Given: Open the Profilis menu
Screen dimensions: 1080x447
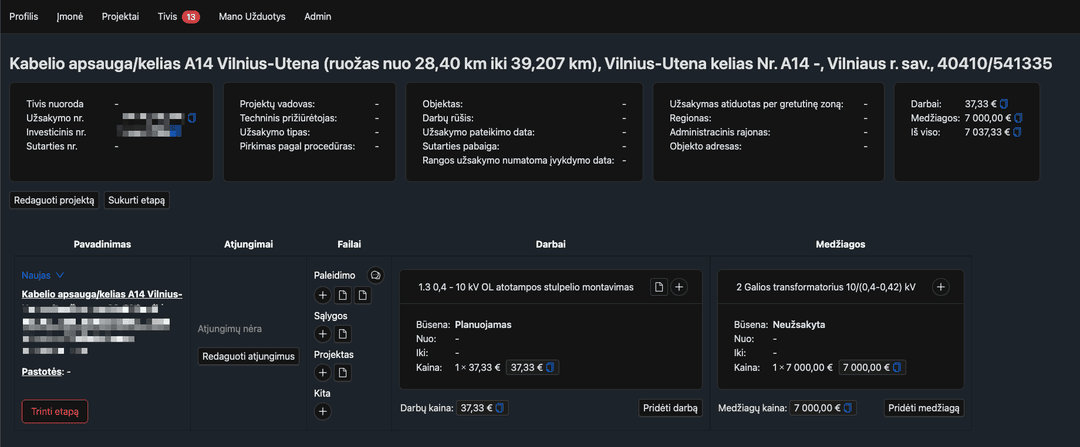Looking at the screenshot, I should pos(23,17).
